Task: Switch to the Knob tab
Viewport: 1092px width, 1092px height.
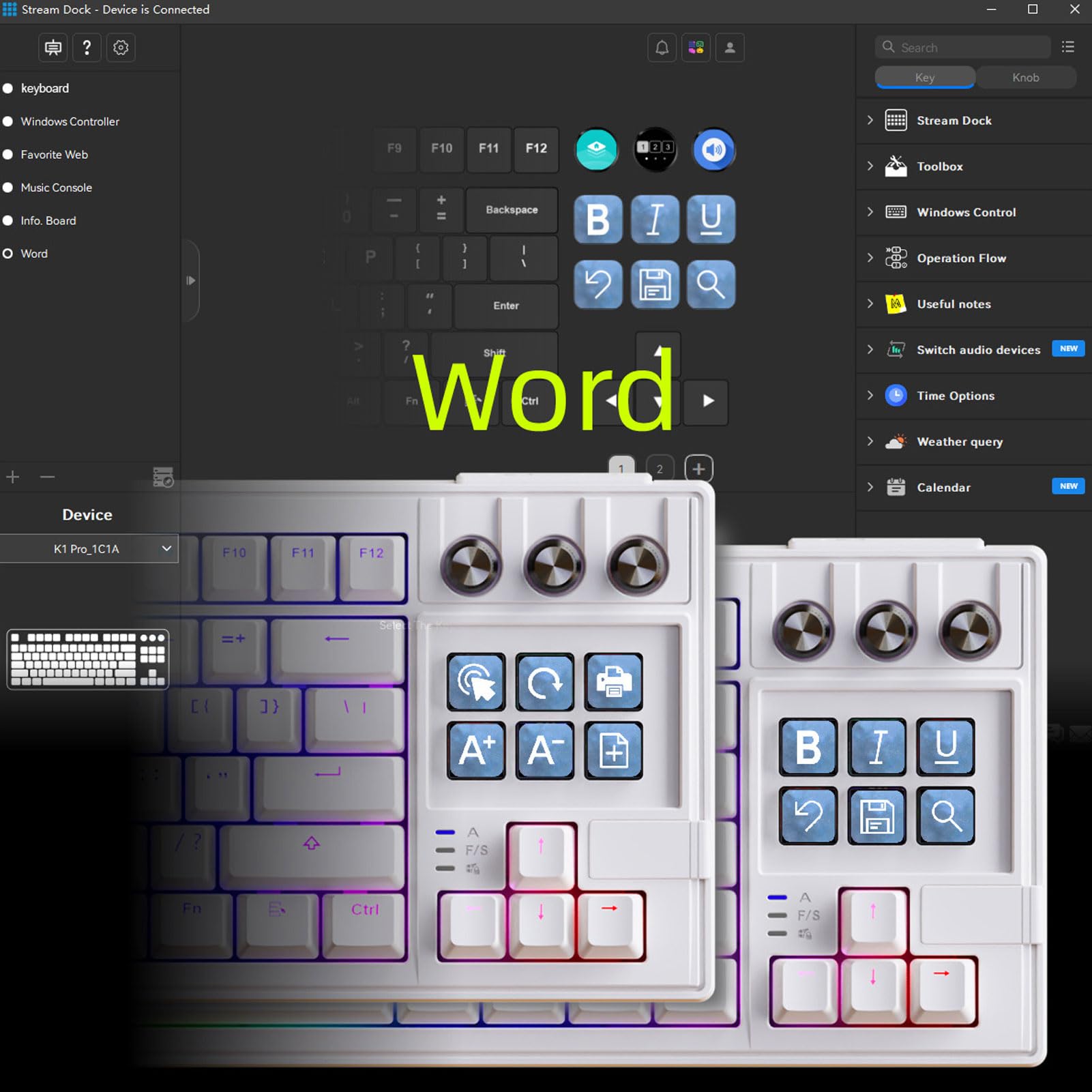Action: click(x=1026, y=77)
